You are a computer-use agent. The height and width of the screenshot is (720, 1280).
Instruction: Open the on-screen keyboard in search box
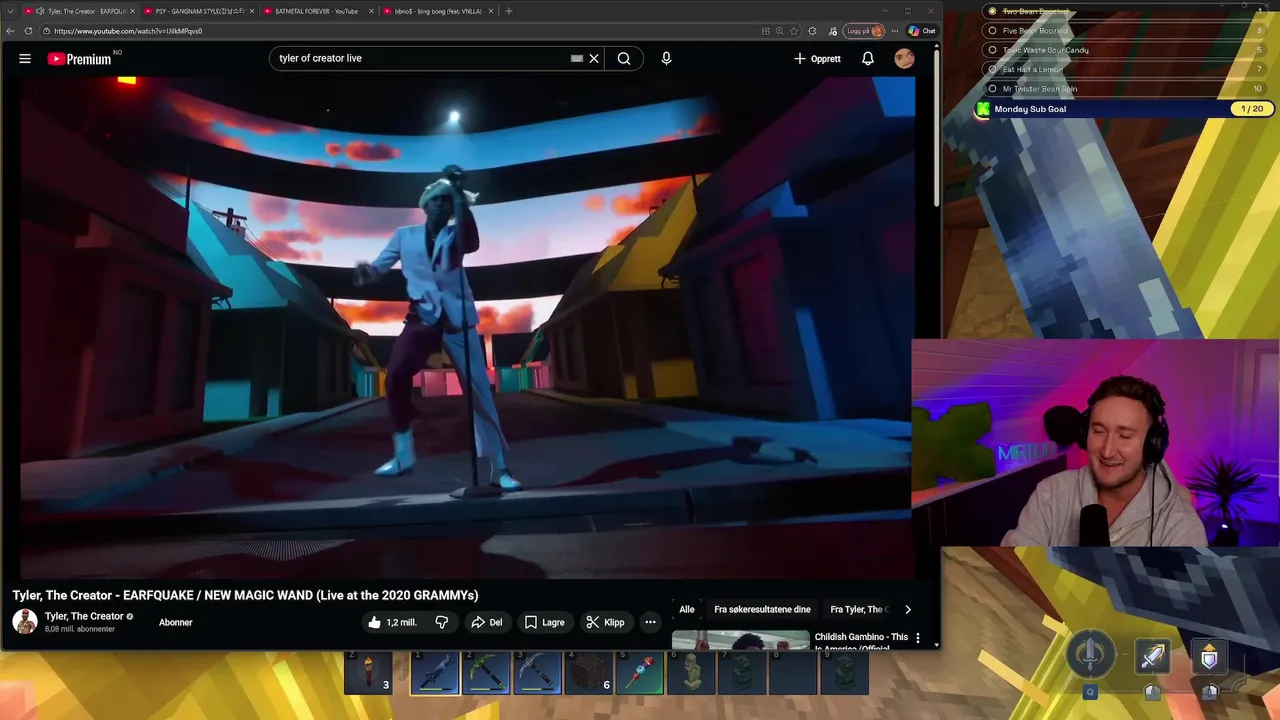pos(577,58)
